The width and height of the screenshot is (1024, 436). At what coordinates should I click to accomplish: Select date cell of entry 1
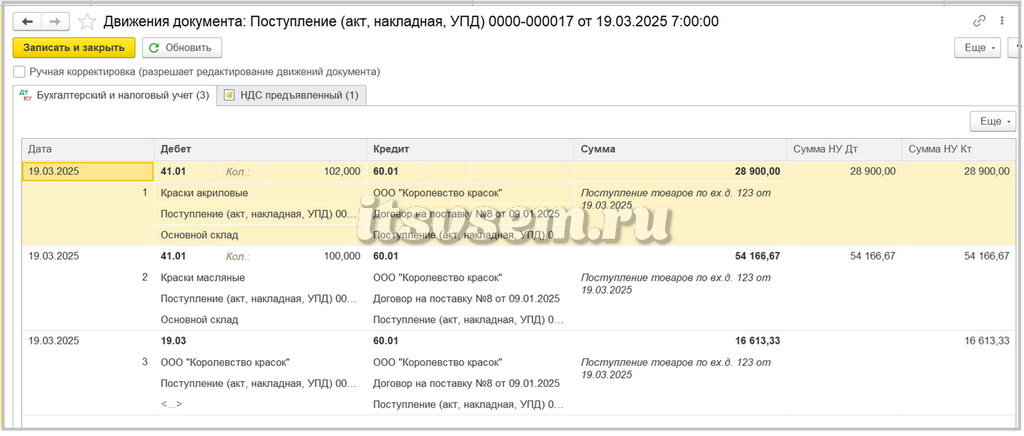pyautogui.click(x=88, y=172)
